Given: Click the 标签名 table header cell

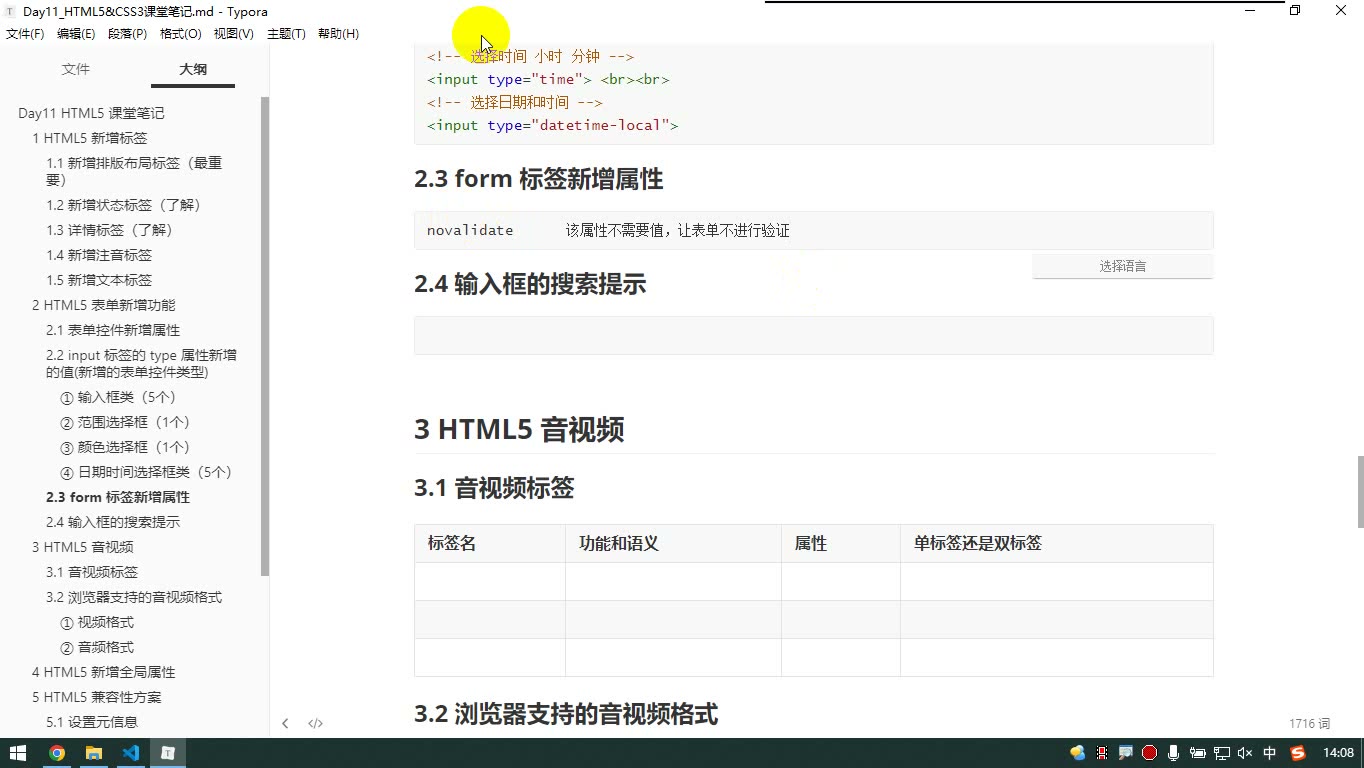Looking at the screenshot, I should 490,544.
